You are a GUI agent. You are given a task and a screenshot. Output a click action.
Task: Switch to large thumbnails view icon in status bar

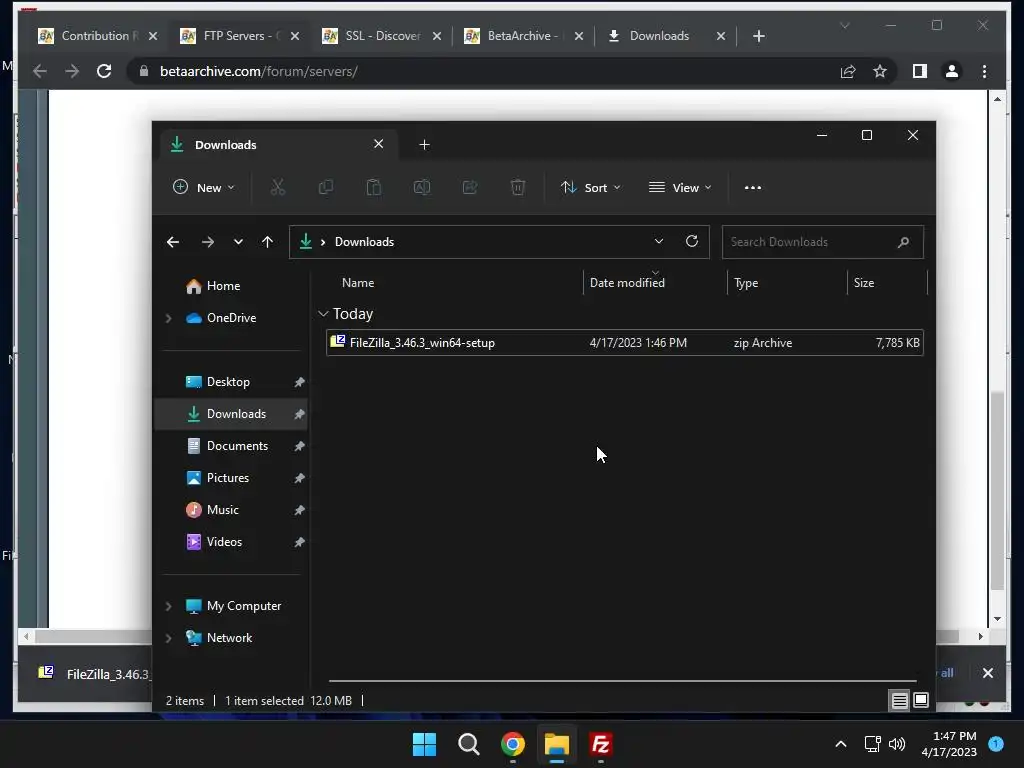point(921,701)
